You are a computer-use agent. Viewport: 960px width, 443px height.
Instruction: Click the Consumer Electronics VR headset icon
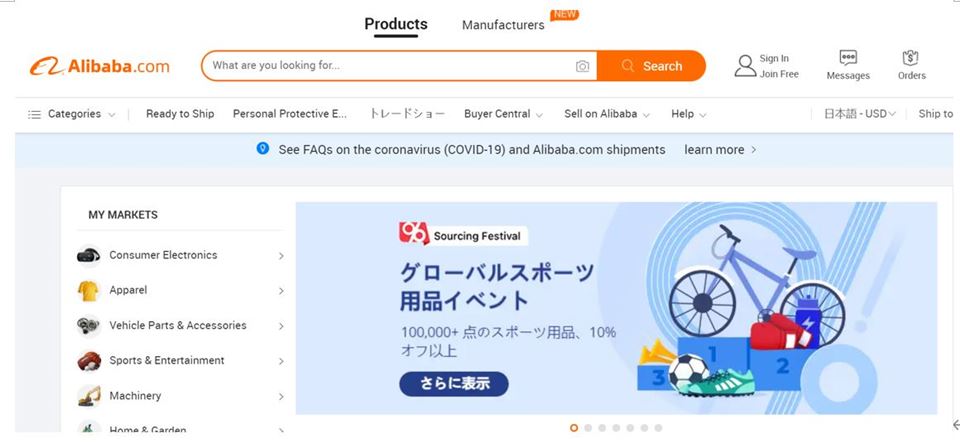89,255
